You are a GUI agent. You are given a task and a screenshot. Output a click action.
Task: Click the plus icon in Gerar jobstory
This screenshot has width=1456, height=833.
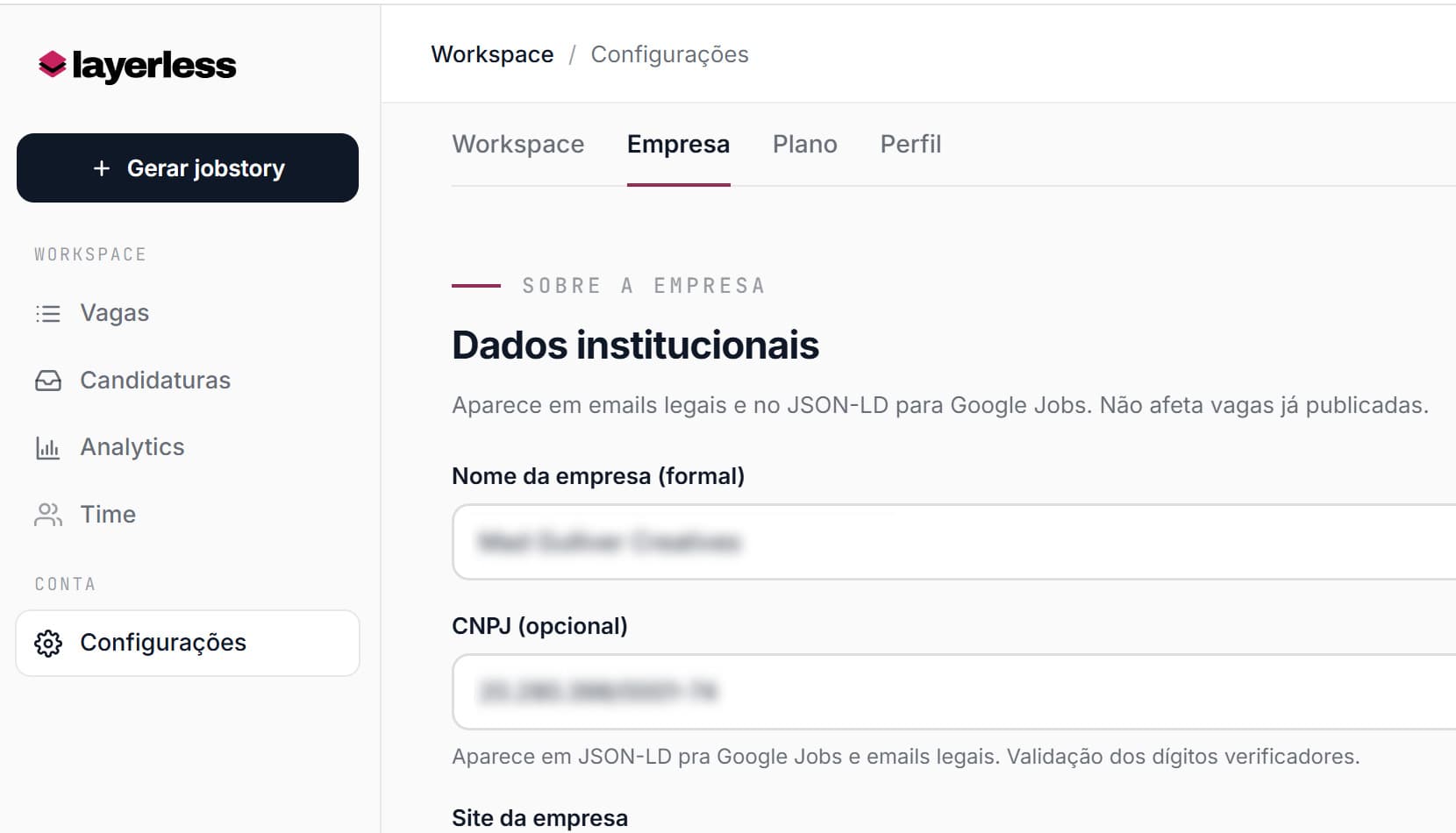click(x=102, y=168)
